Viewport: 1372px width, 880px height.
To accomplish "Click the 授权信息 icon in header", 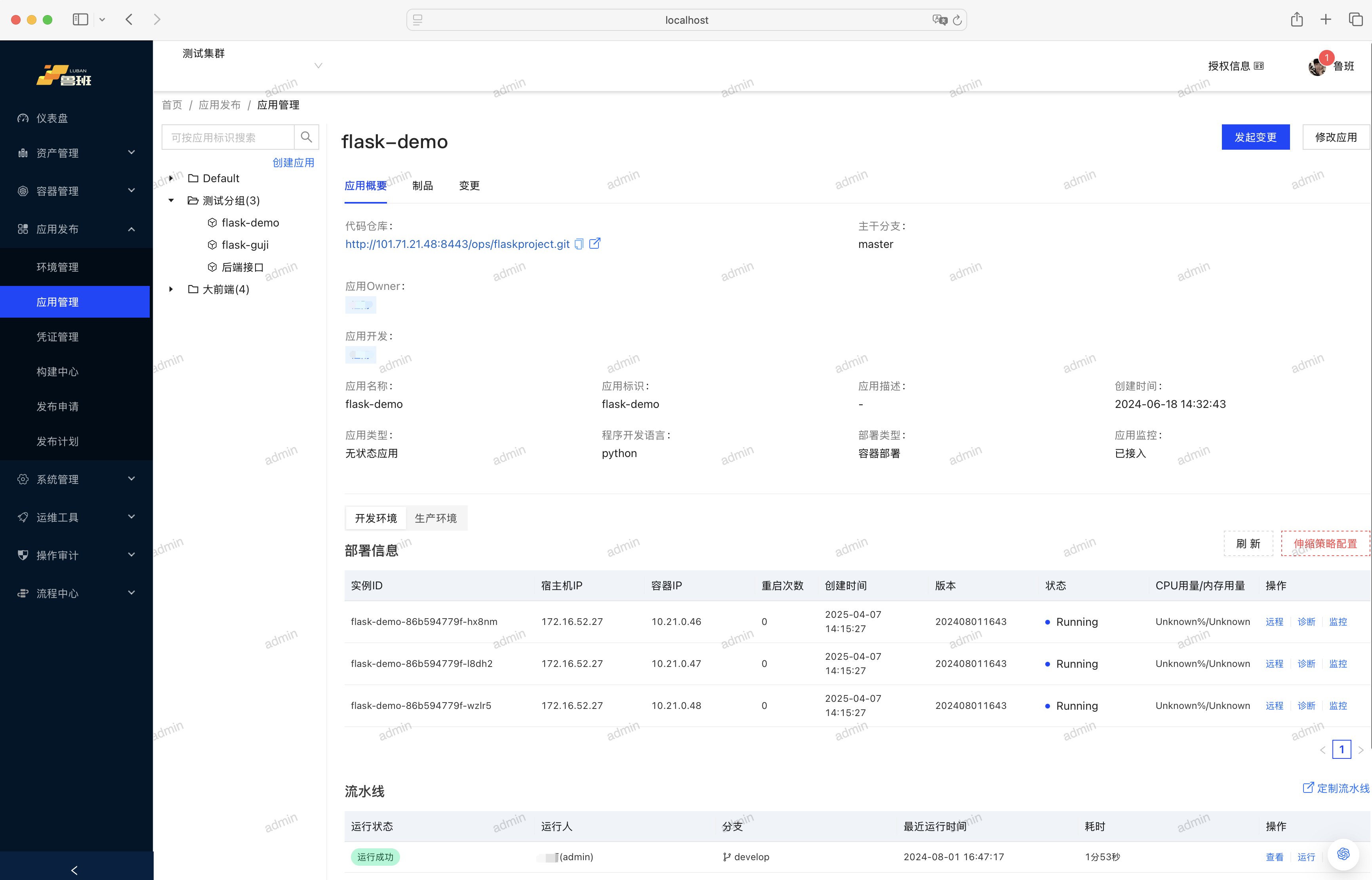I will (x=1259, y=66).
